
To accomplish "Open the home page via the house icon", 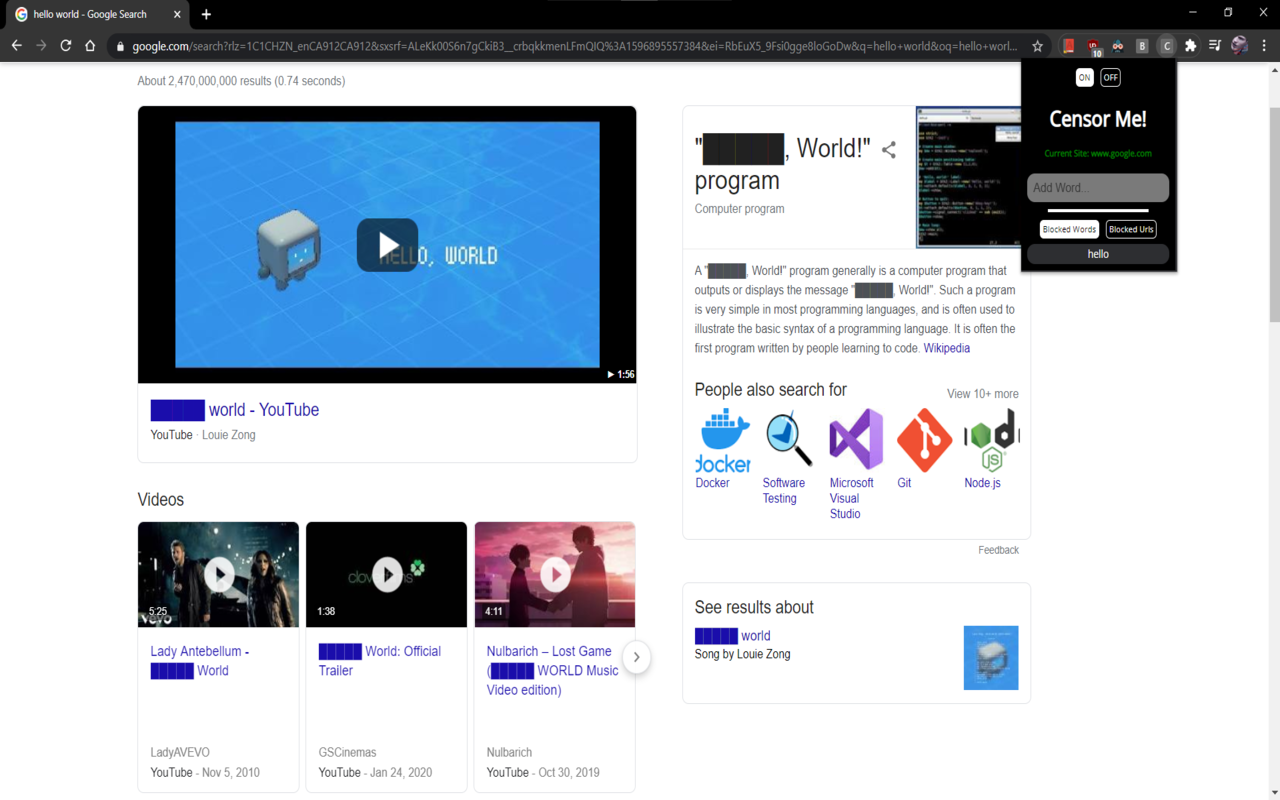I will tap(90, 46).
